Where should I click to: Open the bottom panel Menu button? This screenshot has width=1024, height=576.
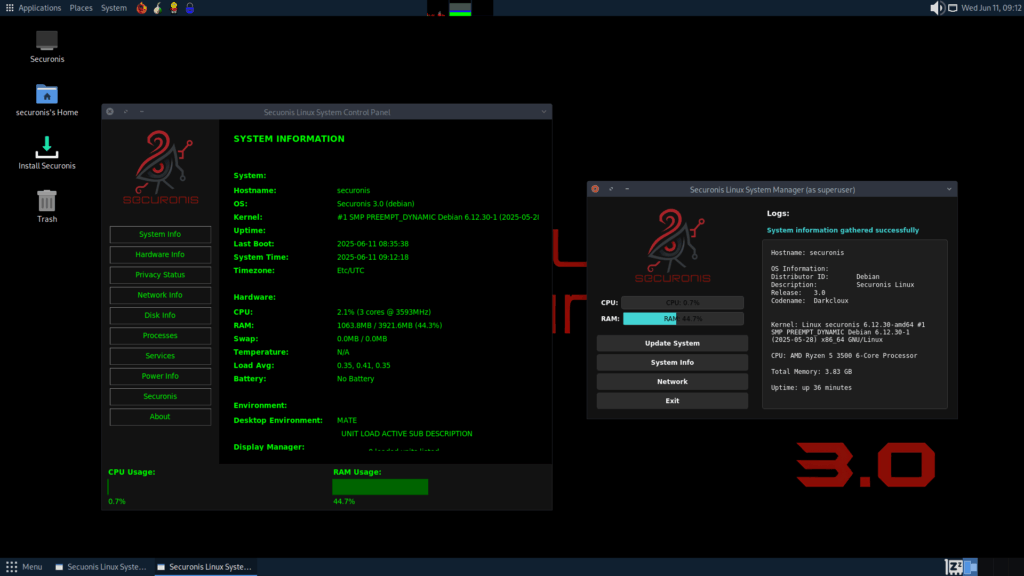point(24,567)
